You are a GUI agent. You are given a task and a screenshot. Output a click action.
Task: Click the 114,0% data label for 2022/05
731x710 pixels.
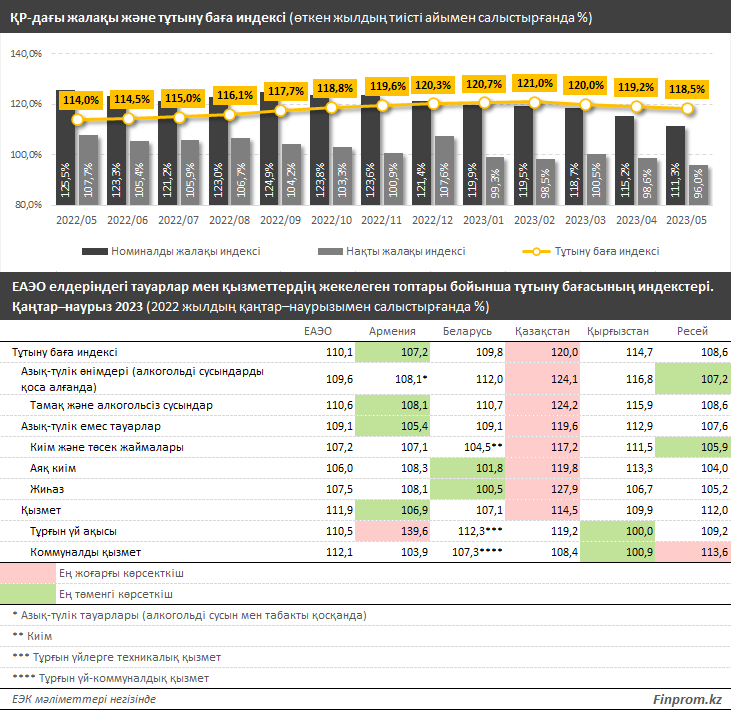tap(80, 100)
